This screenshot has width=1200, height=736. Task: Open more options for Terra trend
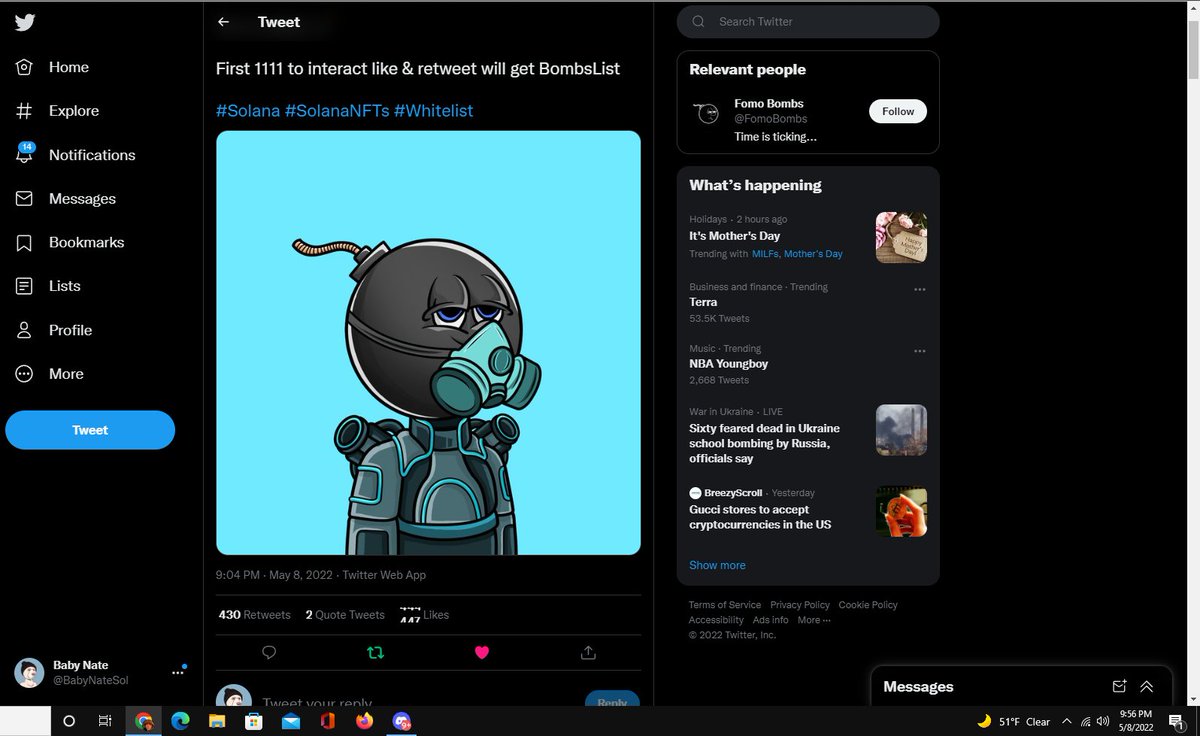[x=920, y=289]
